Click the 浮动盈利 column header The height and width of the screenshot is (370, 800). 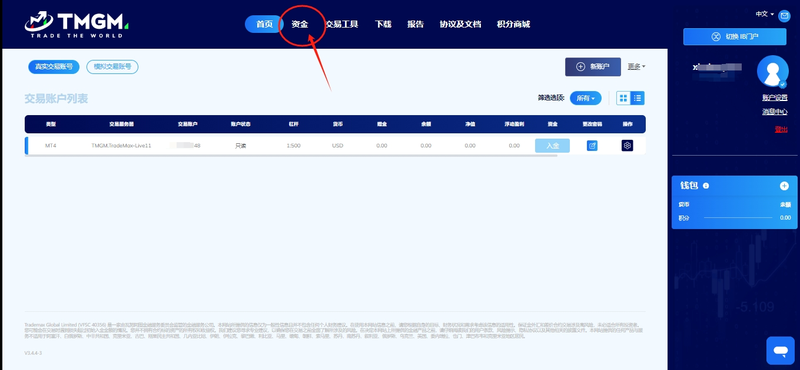pyautogui.click(x=514, y=124)
